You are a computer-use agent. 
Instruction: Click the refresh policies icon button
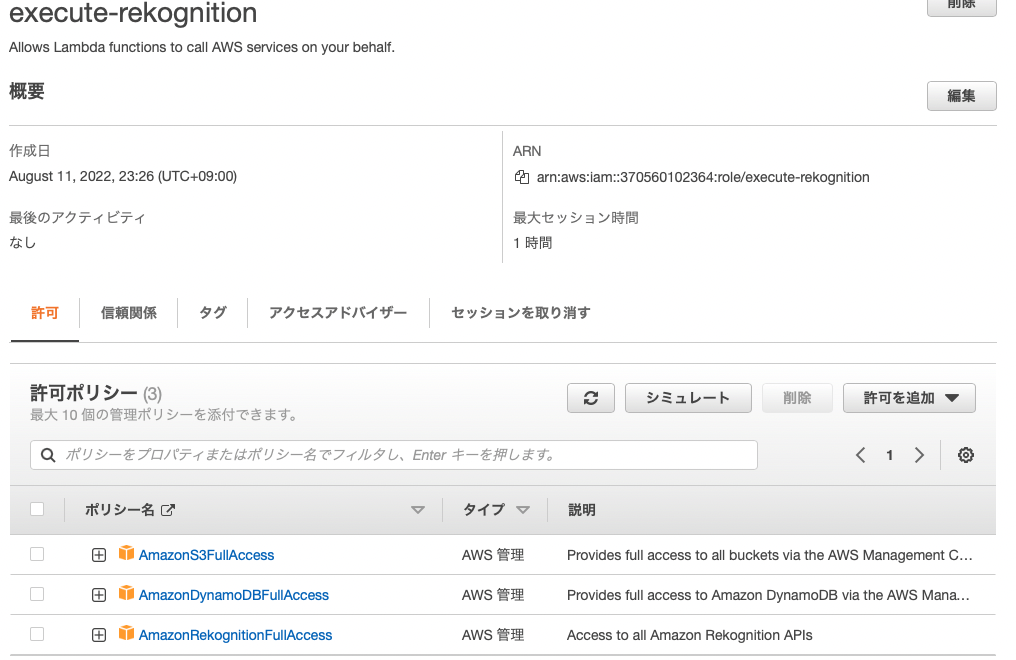[x=590, y=398]
